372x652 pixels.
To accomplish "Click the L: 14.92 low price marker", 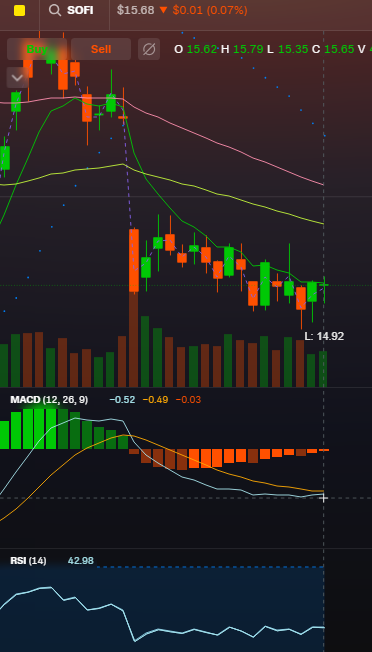I will pos(324,336).
